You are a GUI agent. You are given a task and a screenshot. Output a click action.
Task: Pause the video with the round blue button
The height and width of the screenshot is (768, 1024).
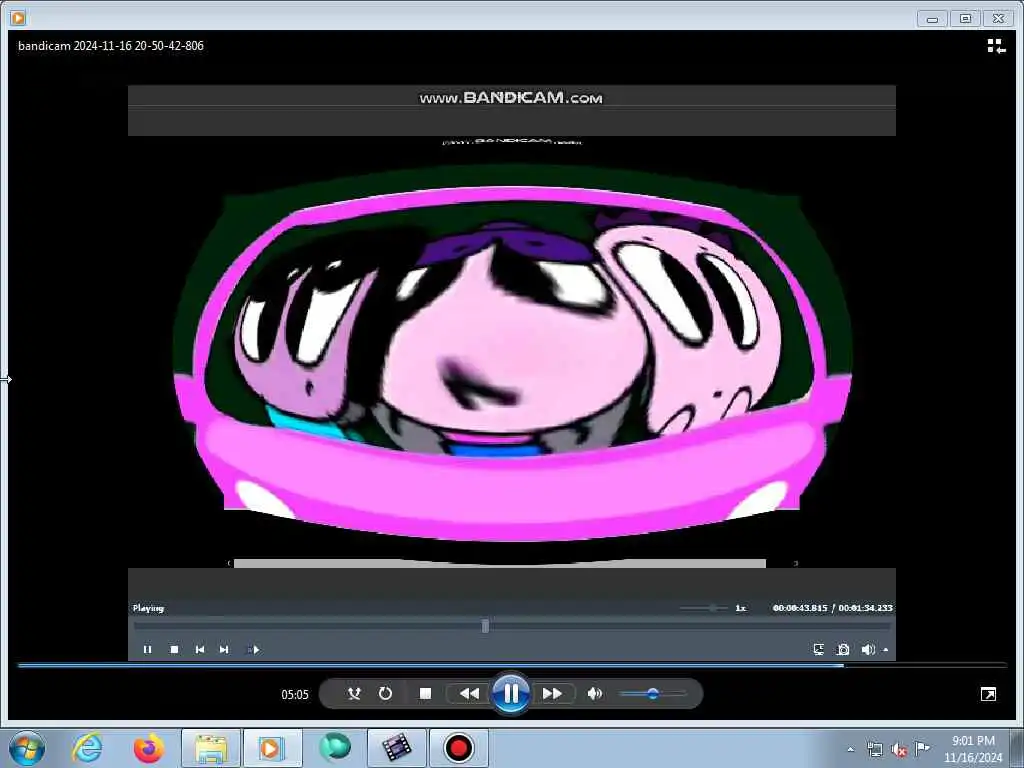coord(511,694)
